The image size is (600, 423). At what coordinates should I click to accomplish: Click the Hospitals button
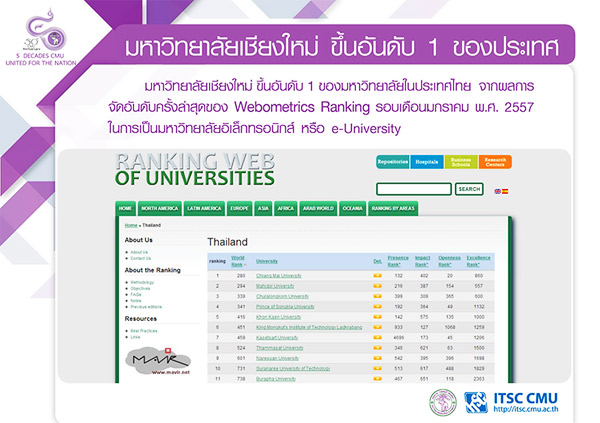pos(427,162)
